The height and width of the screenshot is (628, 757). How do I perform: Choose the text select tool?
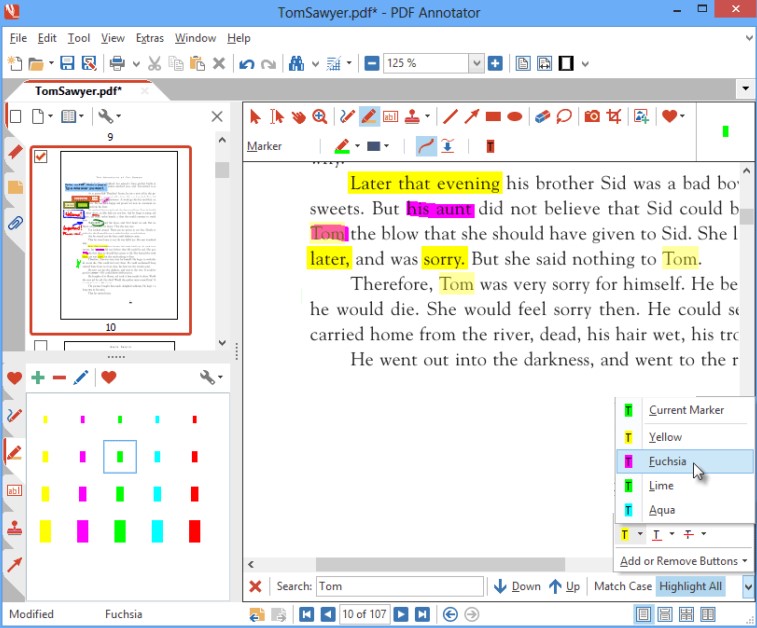(277, 117)
